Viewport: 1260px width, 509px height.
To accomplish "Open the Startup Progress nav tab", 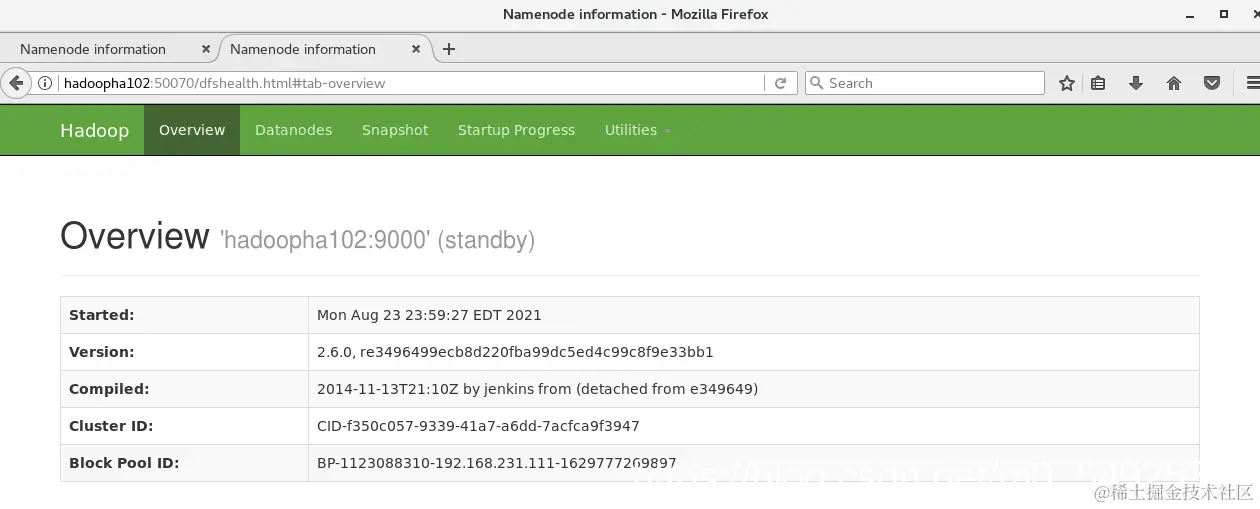I will pyautogui.click(x=516, y=130).
